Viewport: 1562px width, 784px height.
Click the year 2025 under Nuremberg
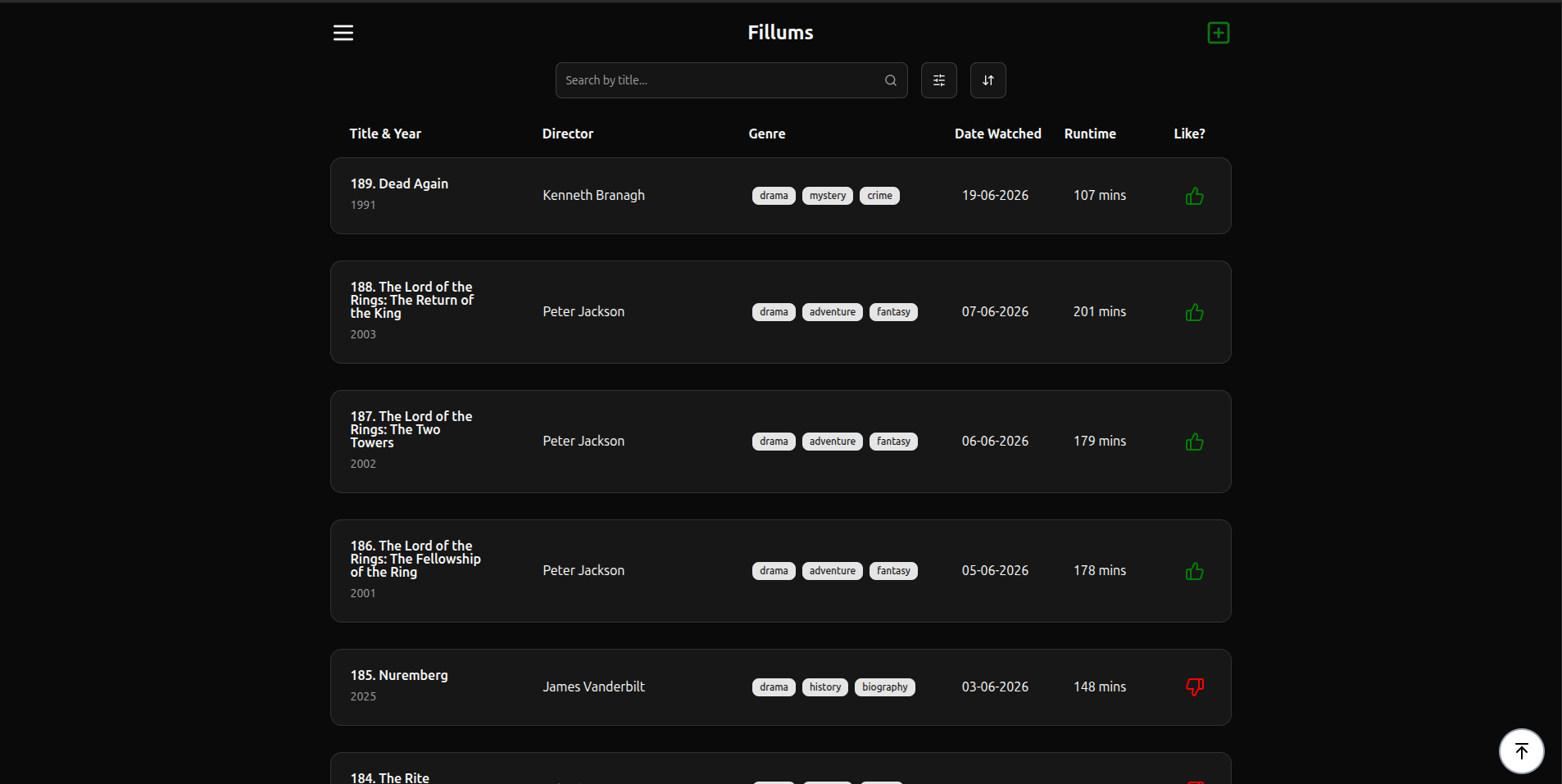(x=363, y=696)
